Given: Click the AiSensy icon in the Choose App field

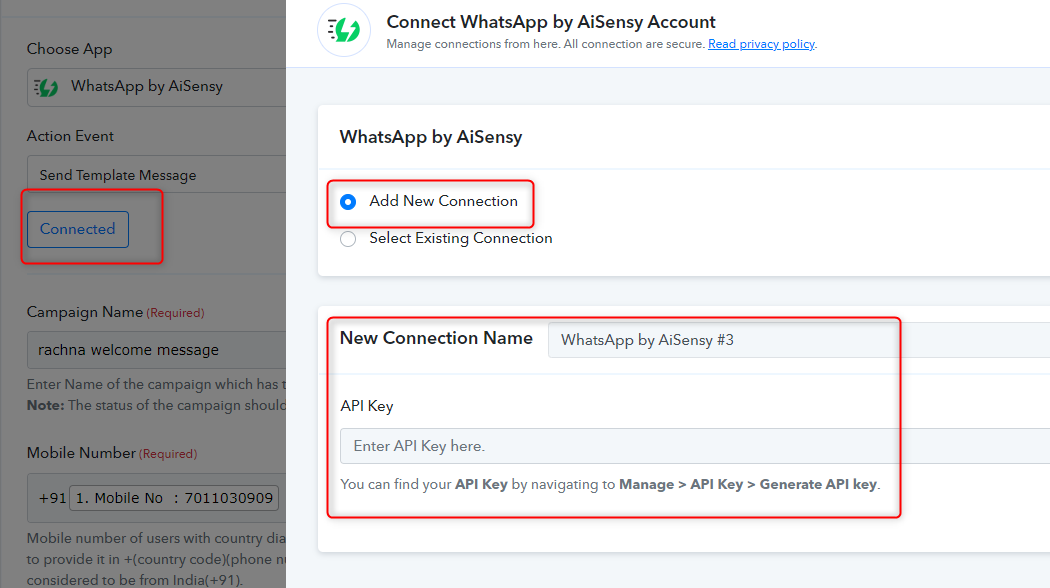Looking at the screenshot, I should click(46, 87).
